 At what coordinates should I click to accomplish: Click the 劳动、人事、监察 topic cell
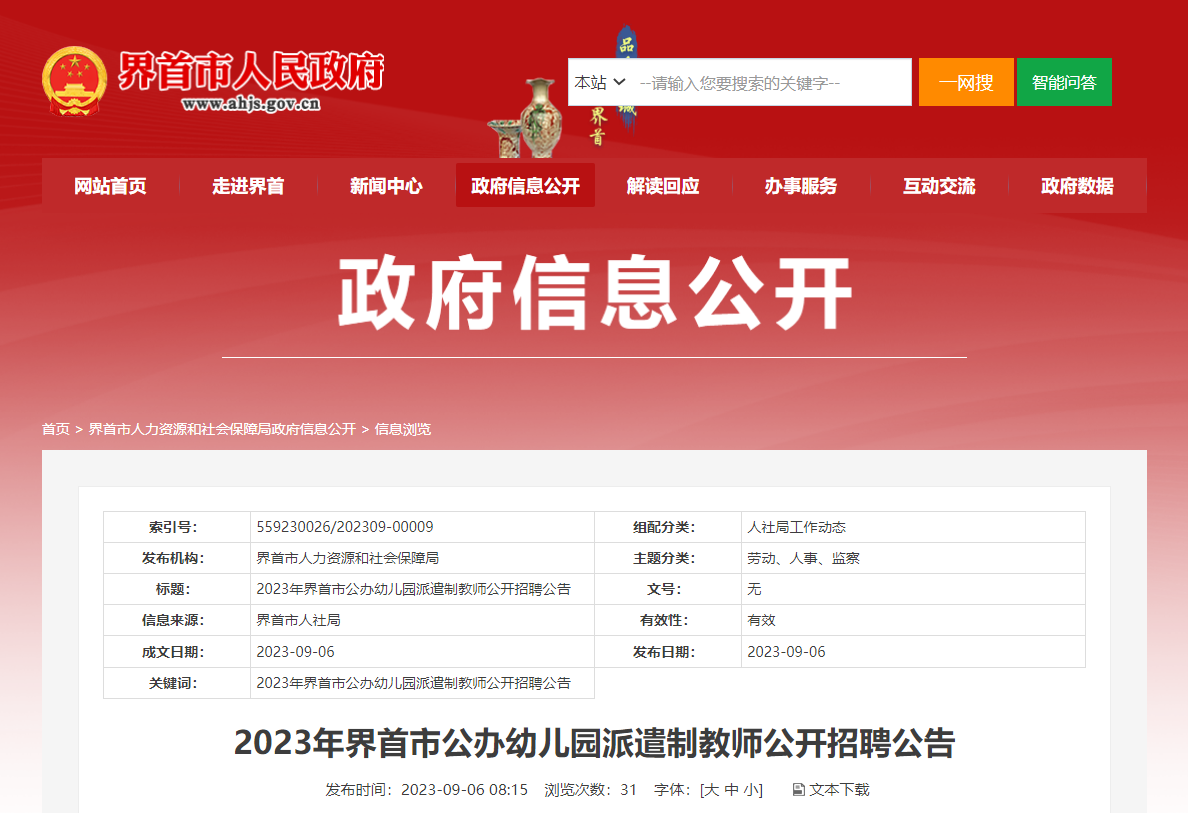tap(803, 558)
